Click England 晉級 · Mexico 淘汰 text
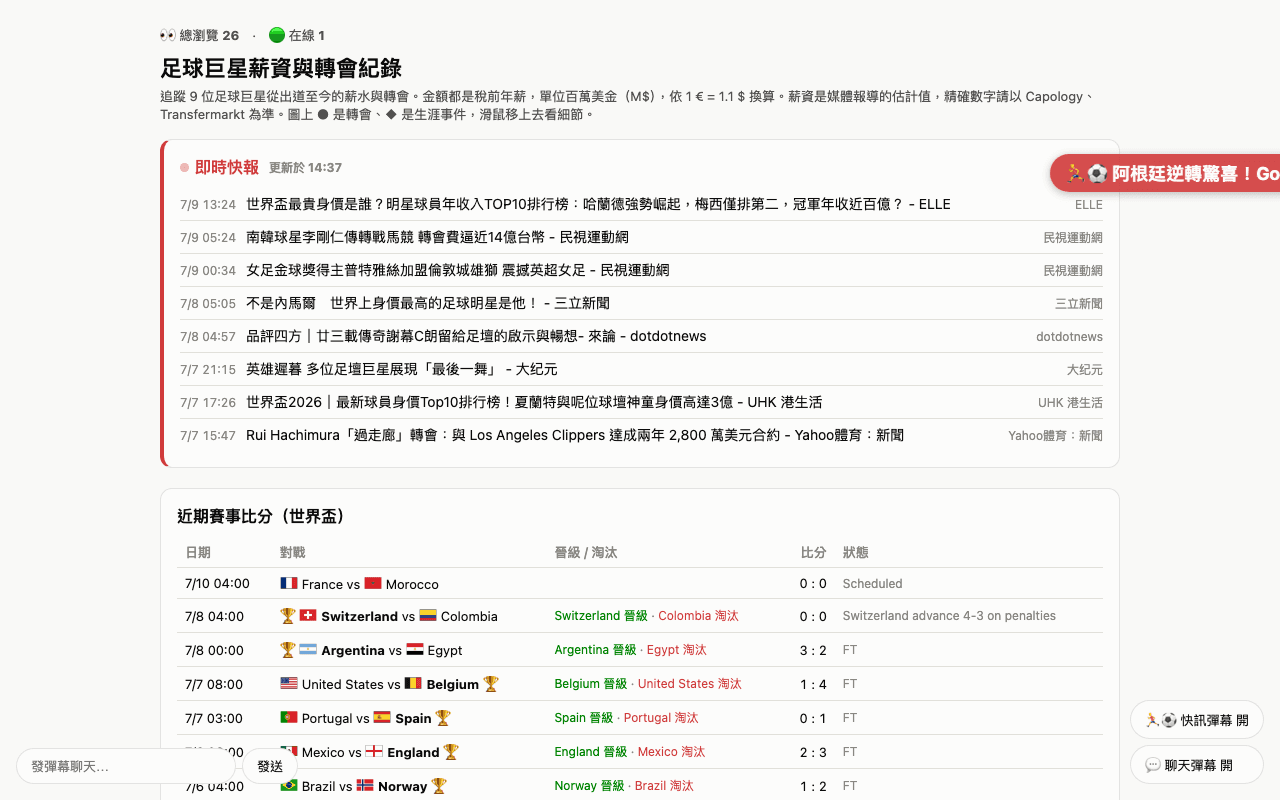The image size is (1280, 800). (630, 752)
